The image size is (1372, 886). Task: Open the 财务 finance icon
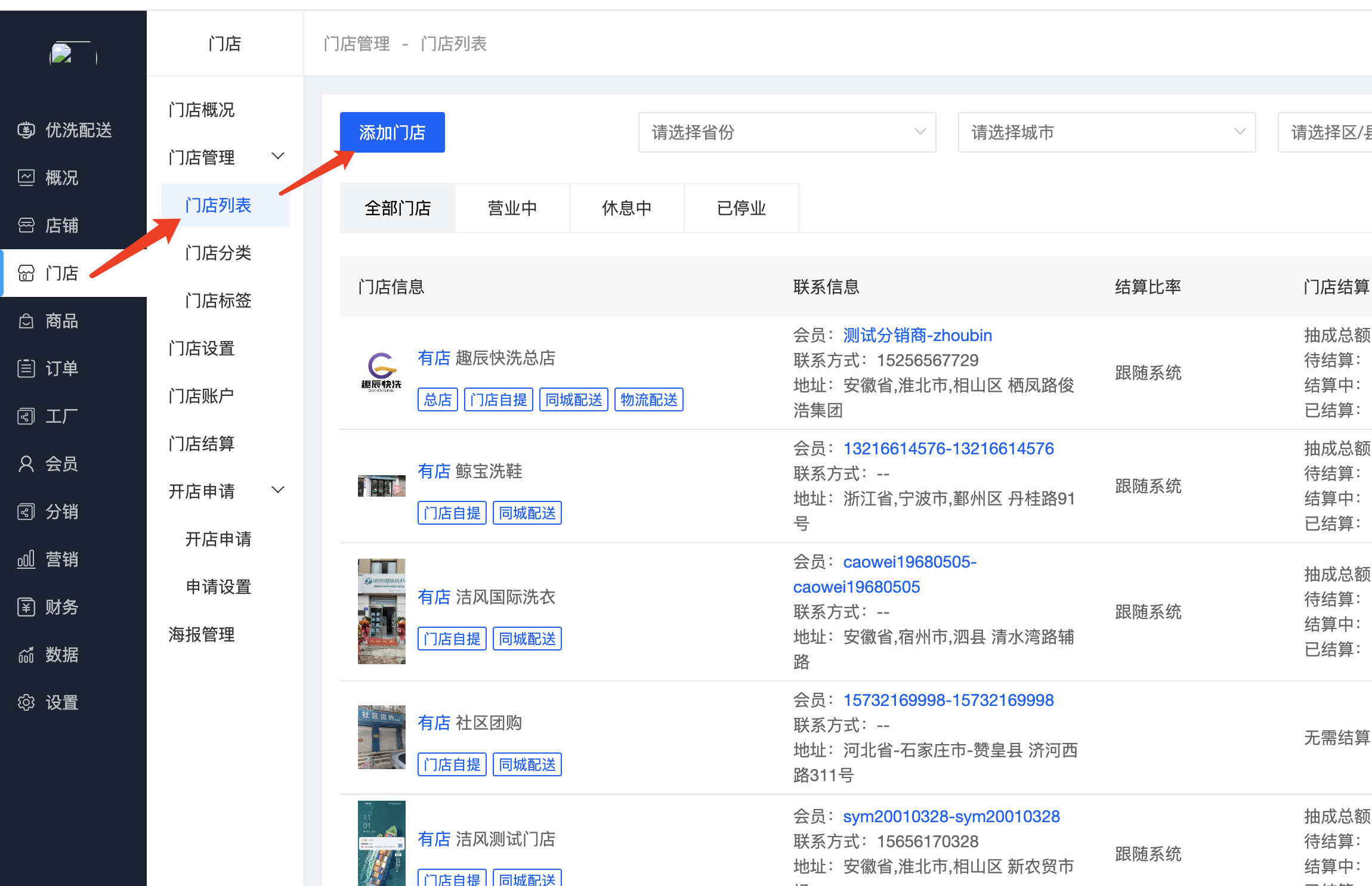(x=26, y=607)
